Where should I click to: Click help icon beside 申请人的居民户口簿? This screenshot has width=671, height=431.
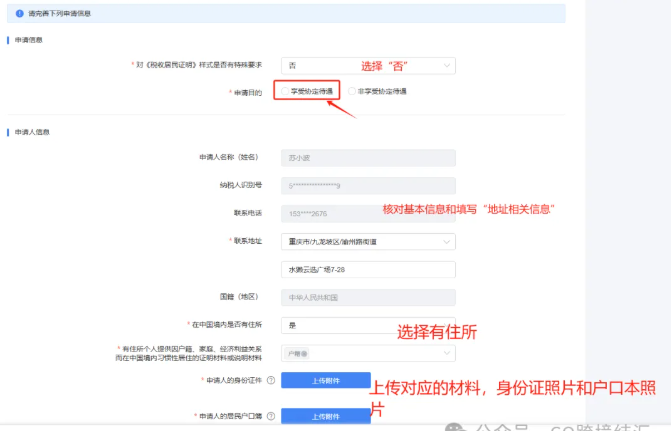(271, 415)
